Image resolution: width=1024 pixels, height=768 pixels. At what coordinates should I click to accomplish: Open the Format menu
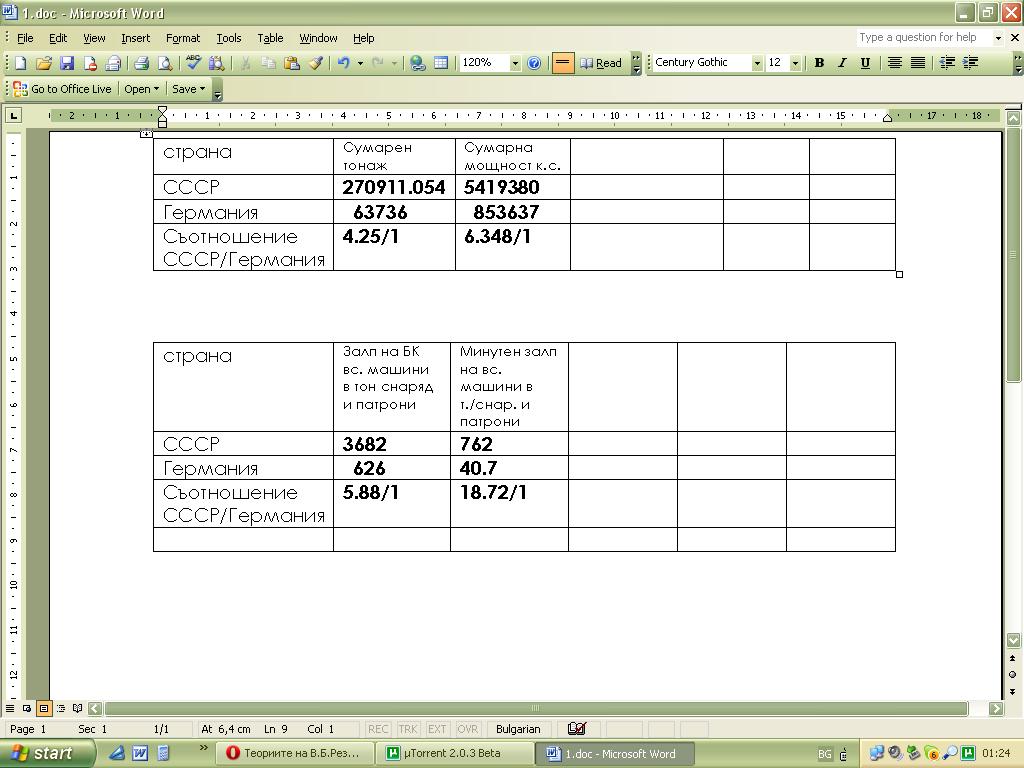(x=183, y=38)
